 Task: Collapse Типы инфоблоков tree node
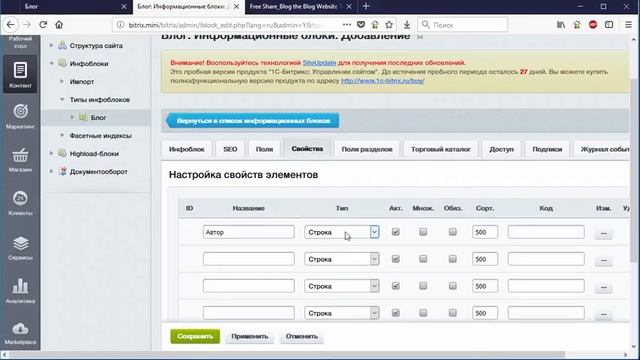[x=62, y=99]
